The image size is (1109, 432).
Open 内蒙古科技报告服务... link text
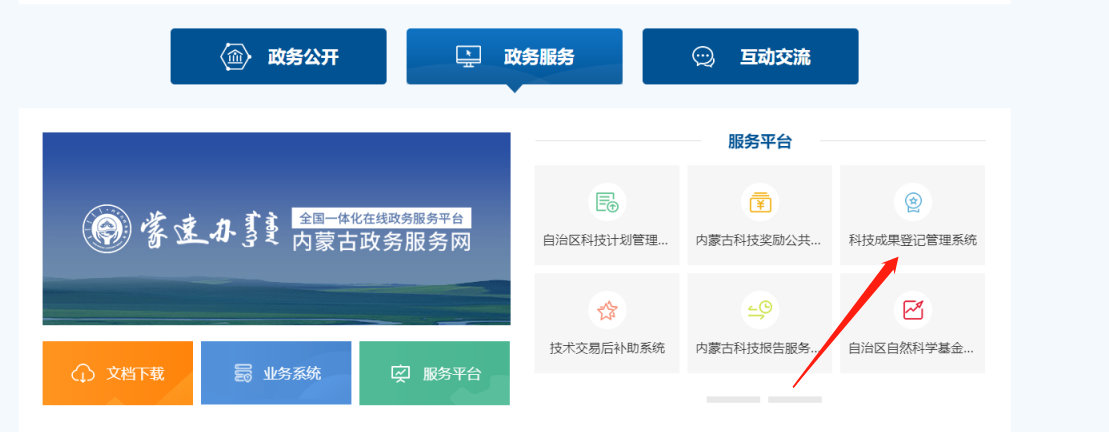click(757, 349)
